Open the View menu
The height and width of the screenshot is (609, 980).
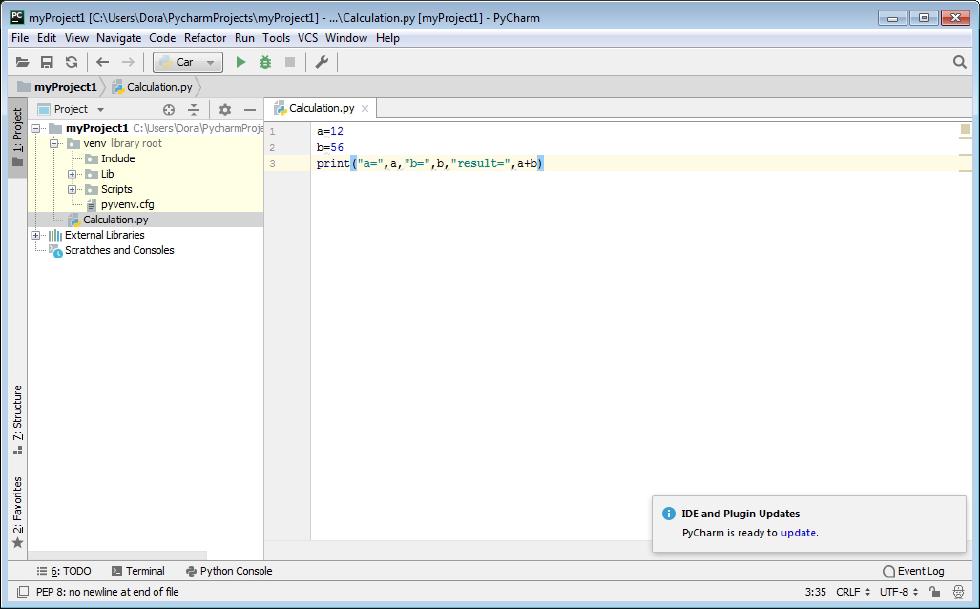tap(77, 38)
